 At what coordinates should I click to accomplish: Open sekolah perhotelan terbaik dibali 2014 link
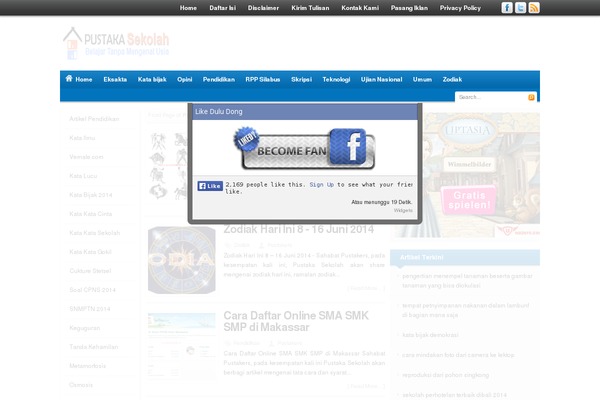pyautogui.click(x=454, y=395)
